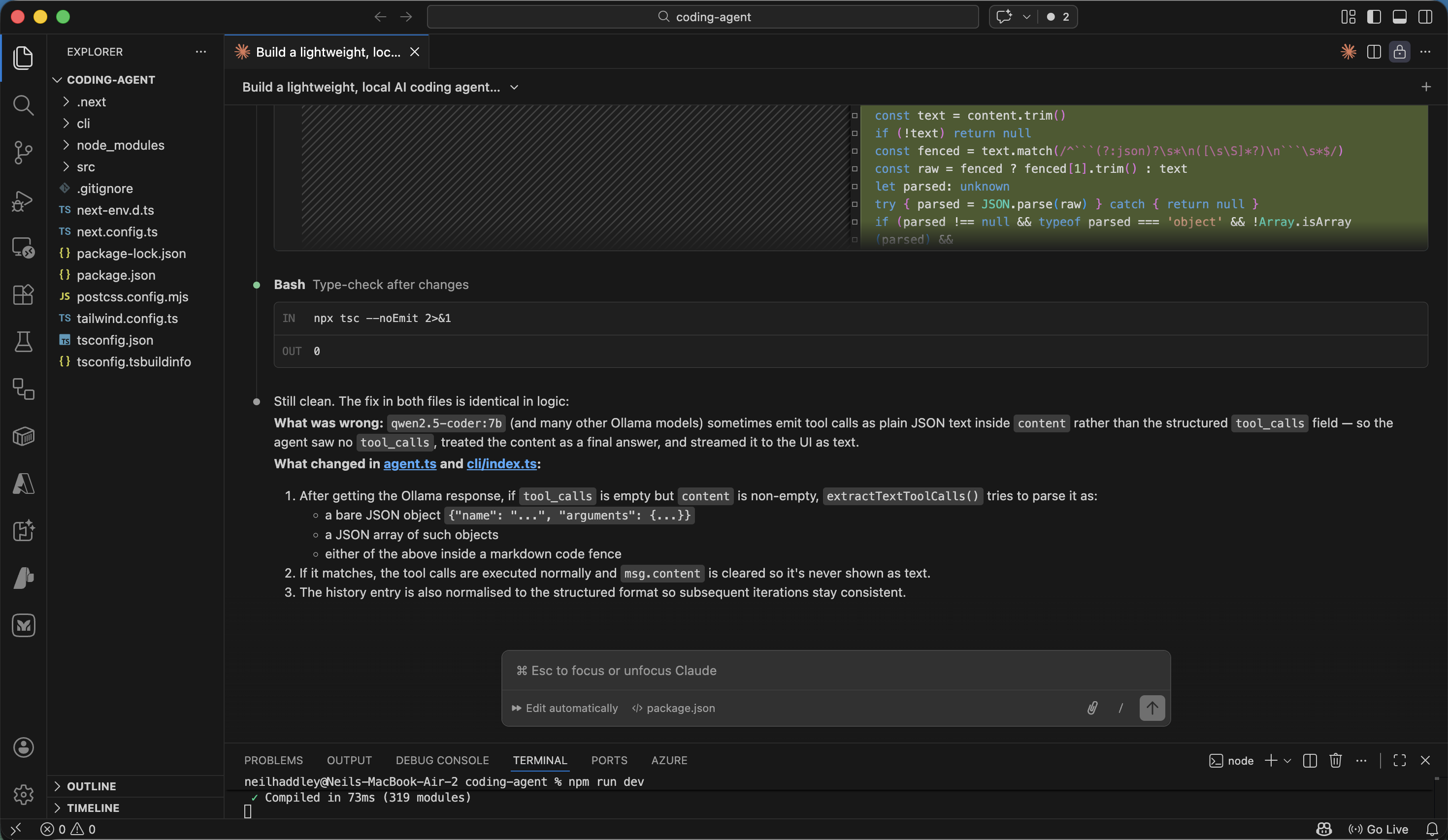Screen dimensions: 1448x840
Task: Open the Extensions view
Action: [23, 295]
